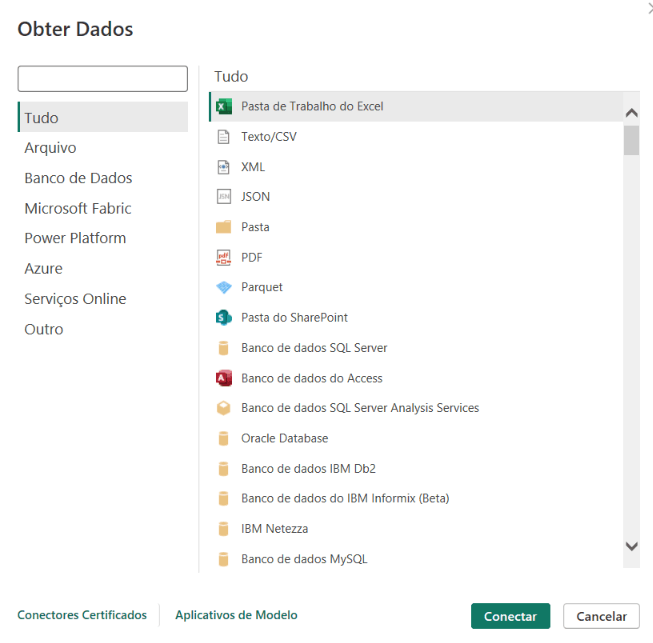The width and height of the screenshot is (653, 643).
Task: Select IBM Informix (Beta) label
Action: click(345, 498)
